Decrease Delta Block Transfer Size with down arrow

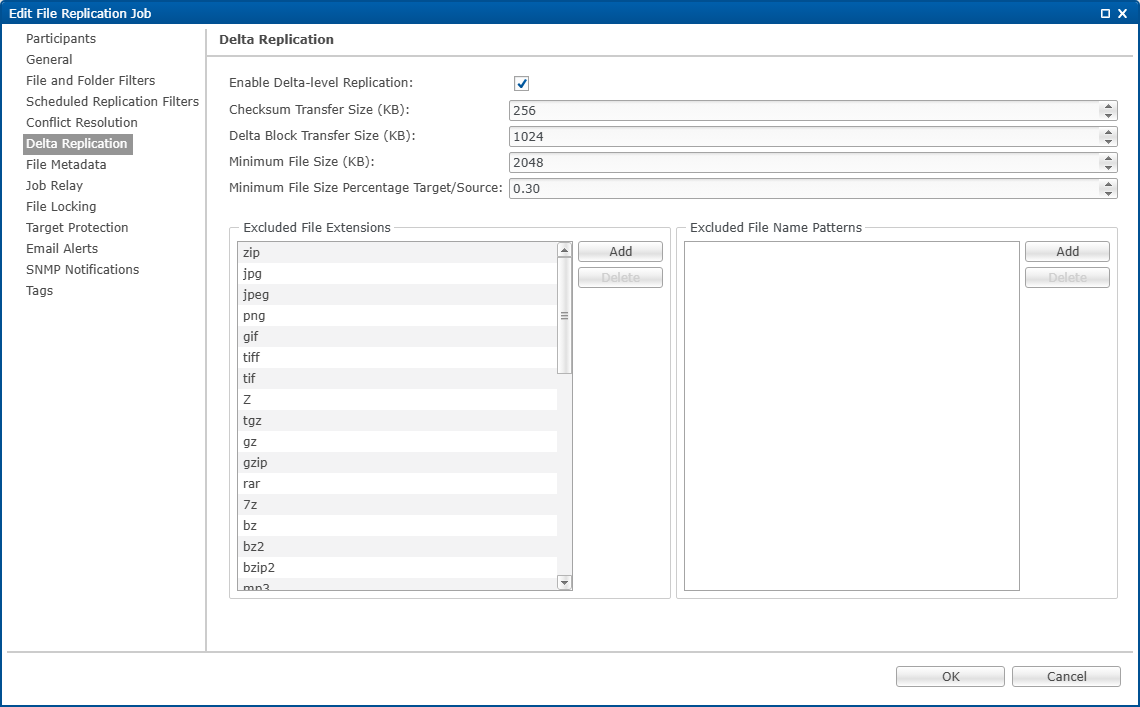[1107, 141]
